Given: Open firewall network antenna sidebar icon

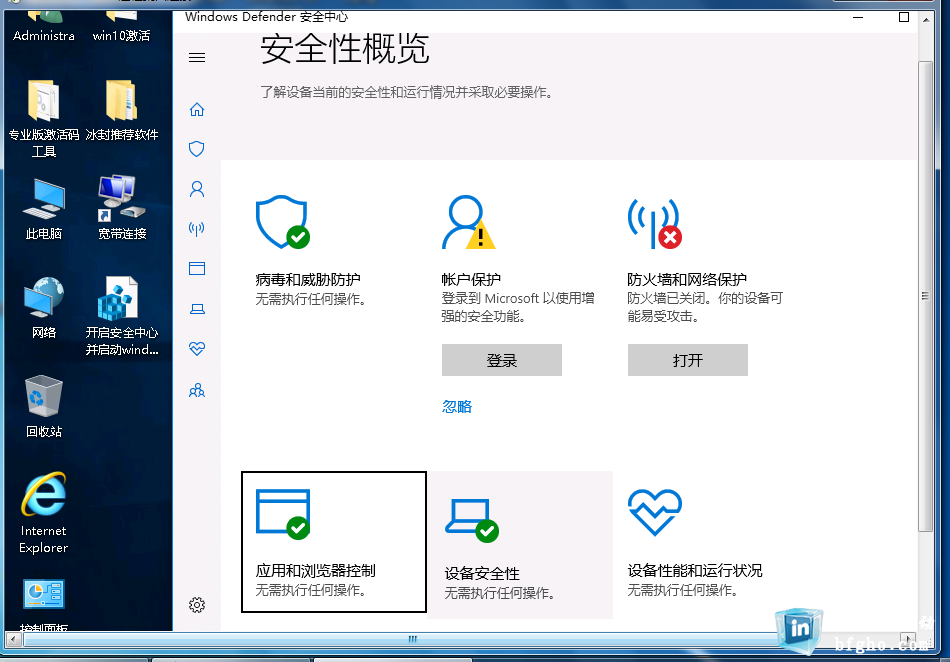Looking at the screenshot, I should point(197,229).
